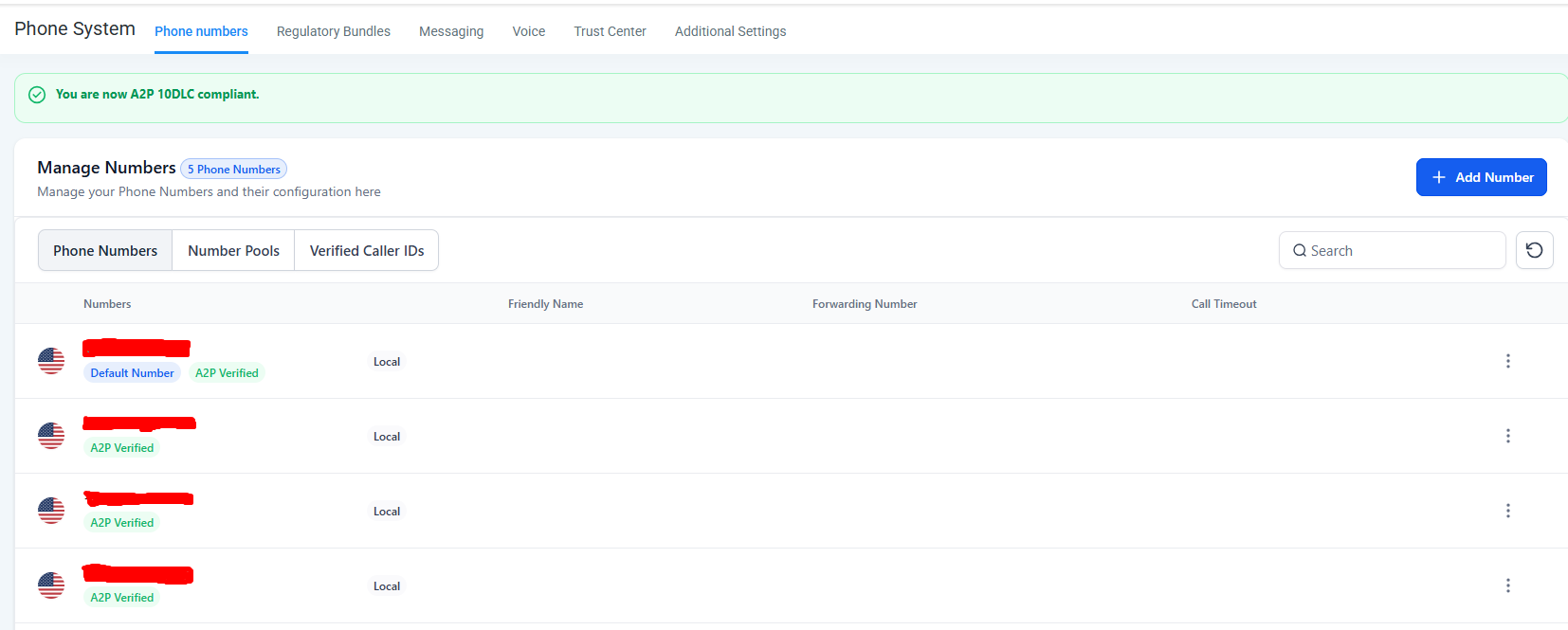
Task: Open the Regulatory Bundles tab
Action: [x=334, y=31]
